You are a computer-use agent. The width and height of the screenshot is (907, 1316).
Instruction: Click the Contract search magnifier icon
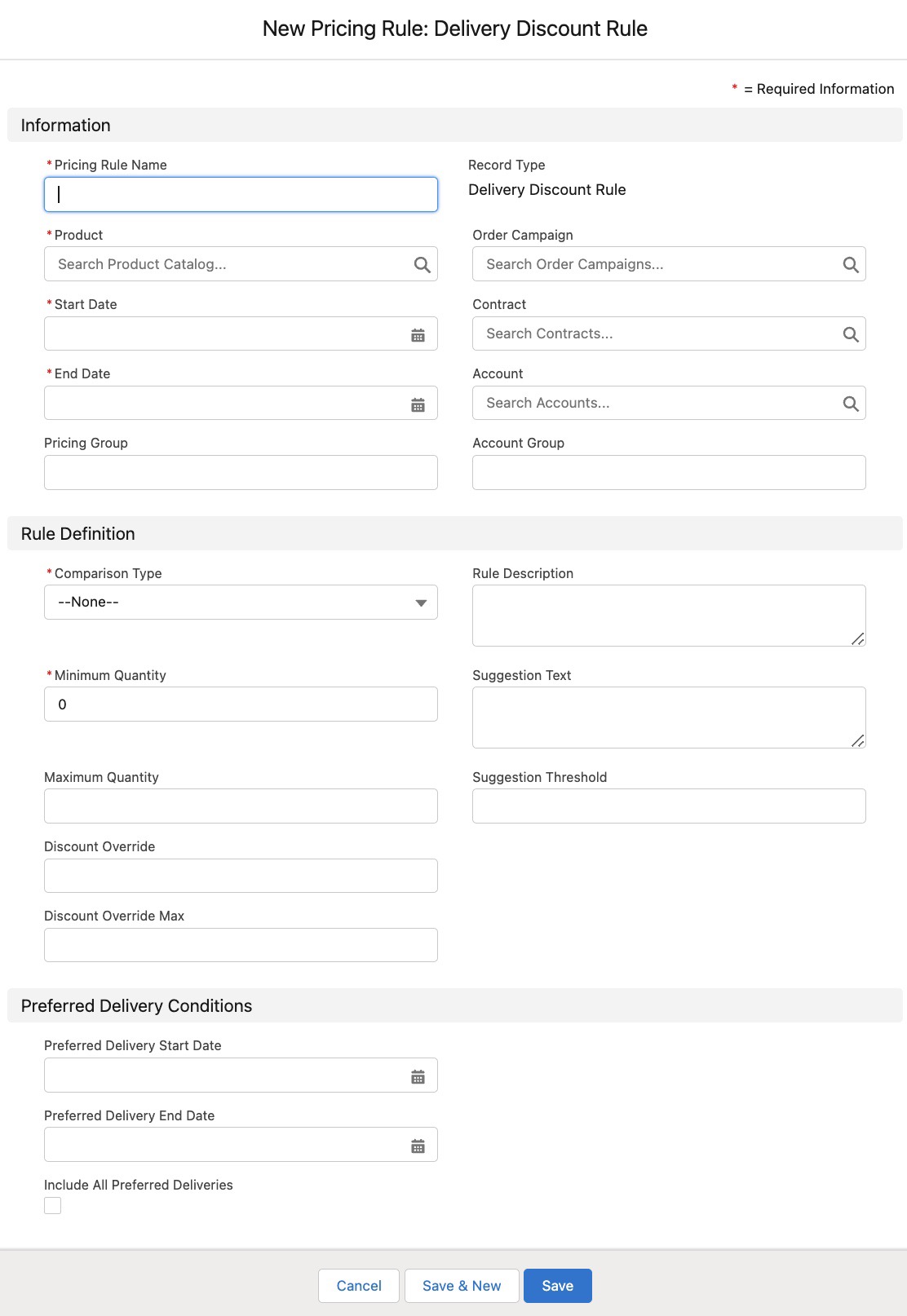(850, 334)
